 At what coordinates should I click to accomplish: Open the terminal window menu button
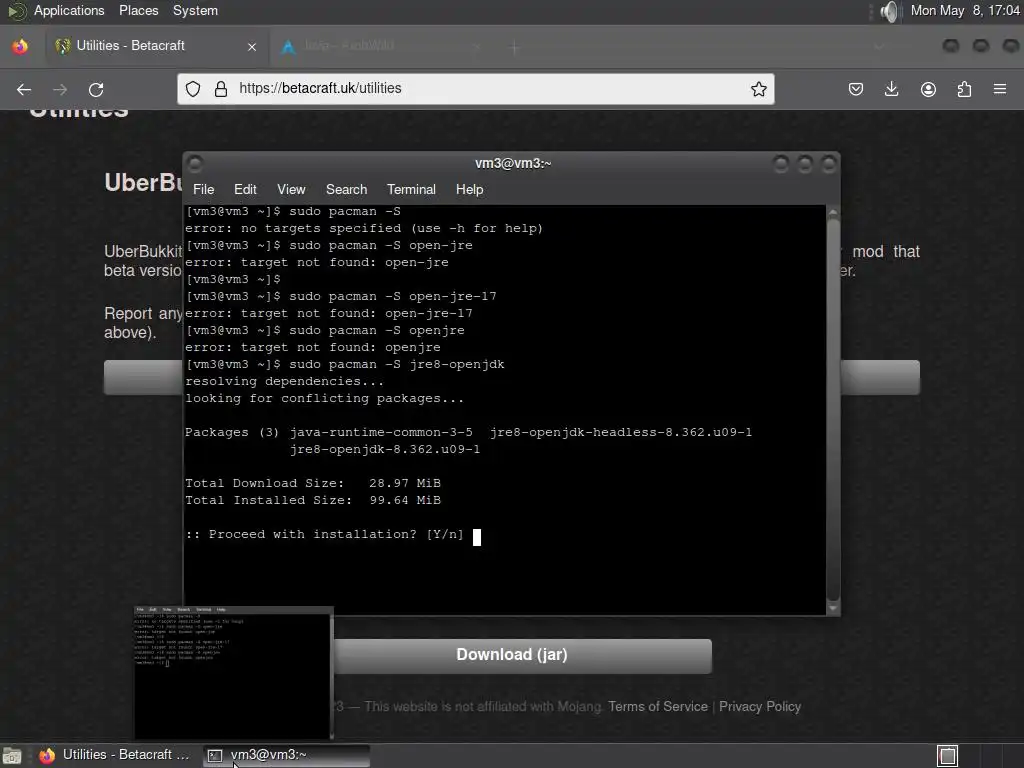tap(195, 163)
